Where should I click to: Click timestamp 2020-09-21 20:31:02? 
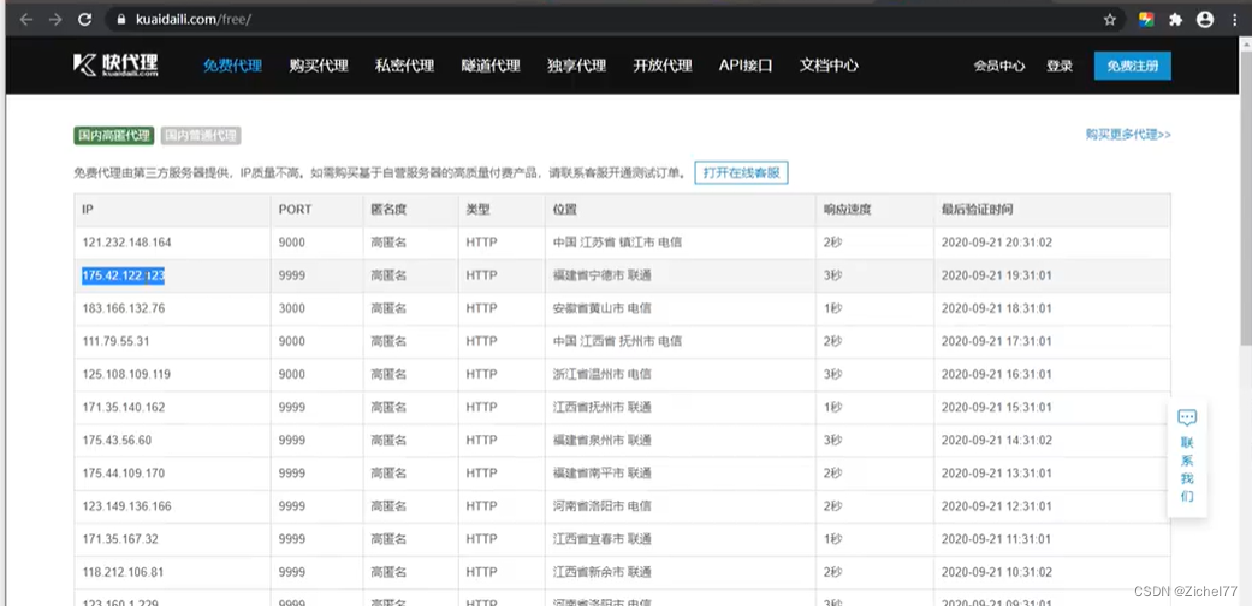click(x=997, y=243)
